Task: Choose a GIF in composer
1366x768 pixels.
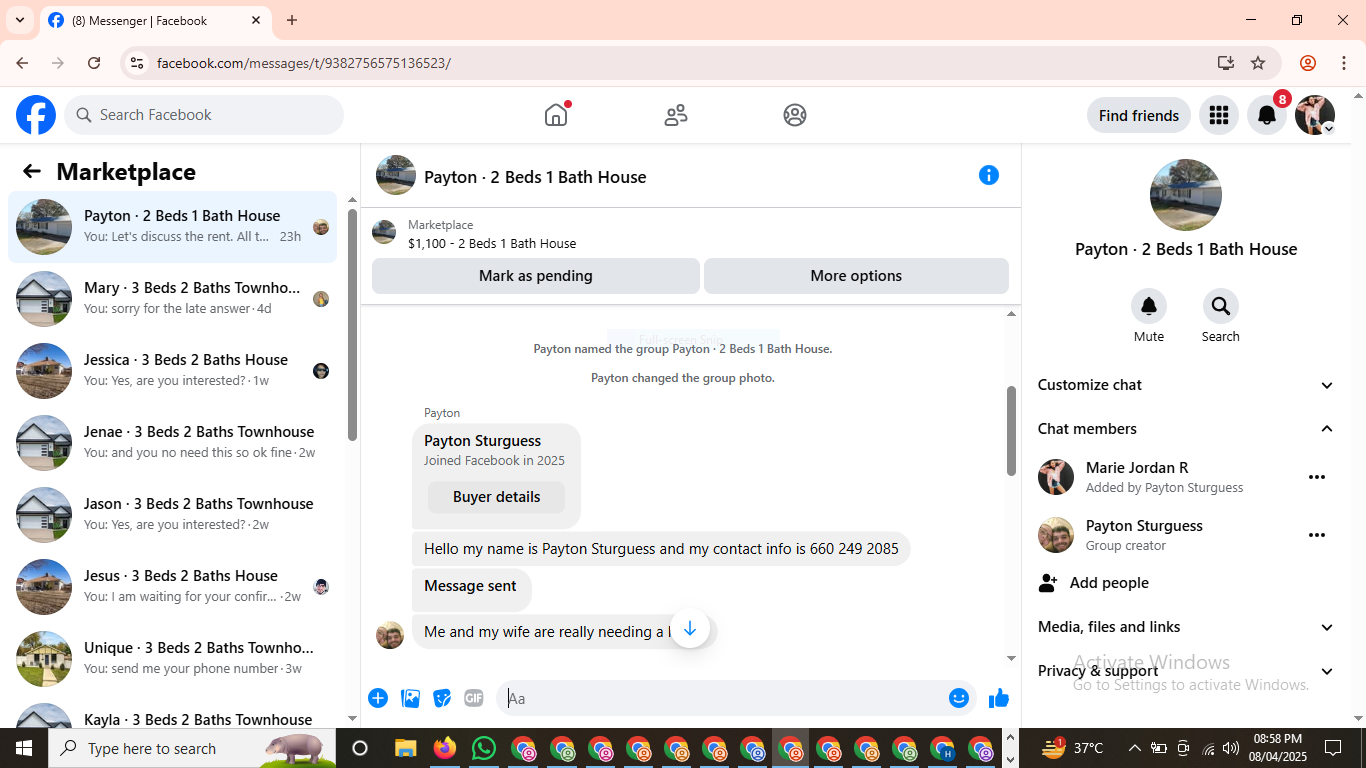Action: [474, 698]
